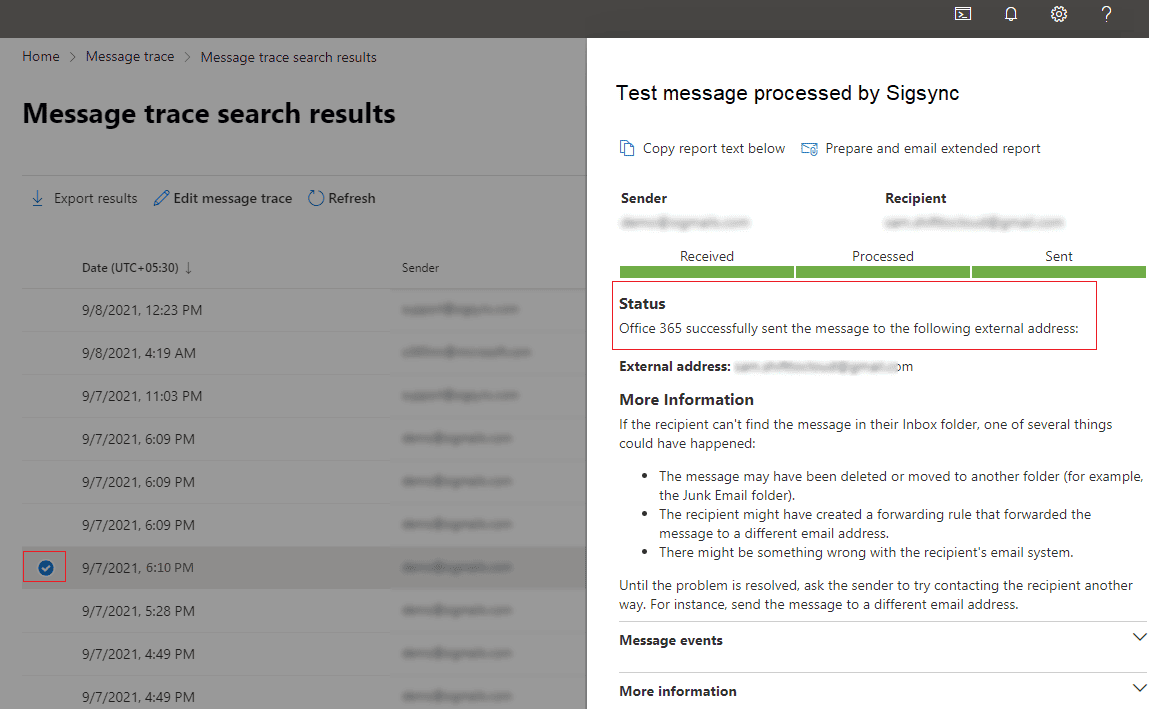Select the 9/8/2021, 4:19 AM message row
The image size is (1149, 709).
click(x=138, y=353)
